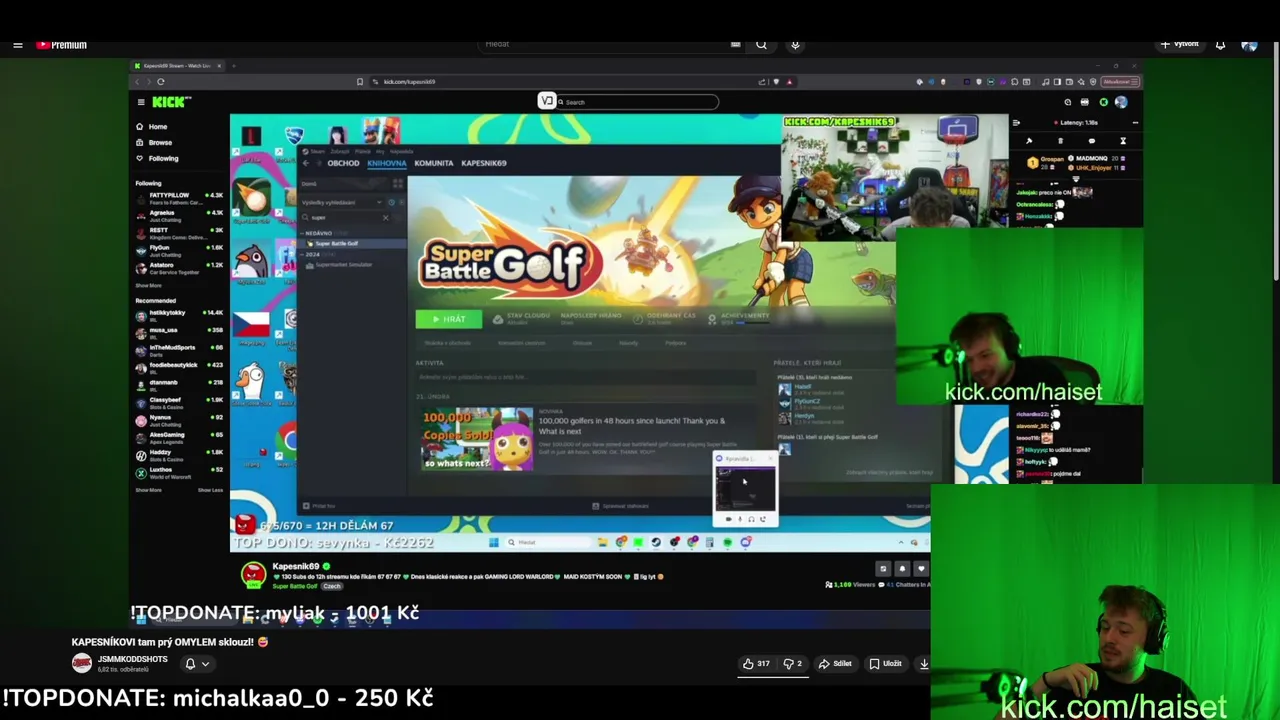The width and height of the screenshot is (1280, 720).
Task: Open the Netflix desktop shortcut
Action: tap(251, 135)
